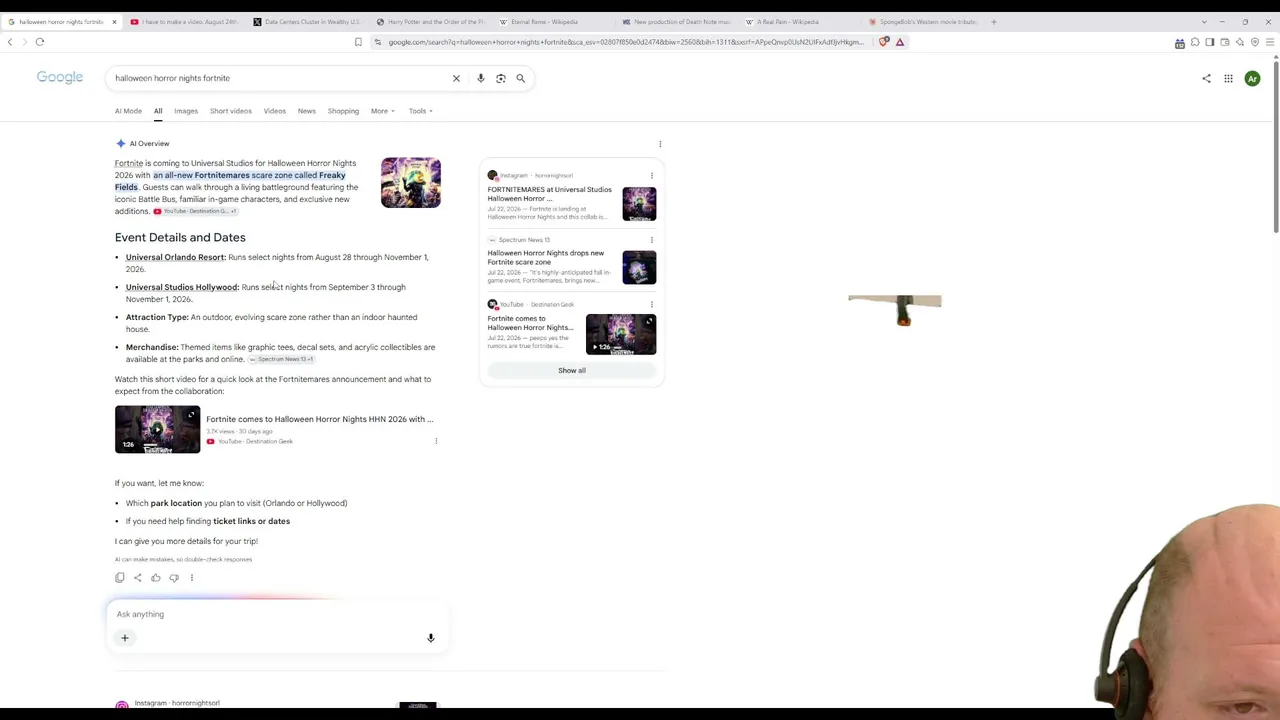Switch to the Eternal Rome Wikipedia tab
The image size is (1280, 720).
[x=552, y=21]
